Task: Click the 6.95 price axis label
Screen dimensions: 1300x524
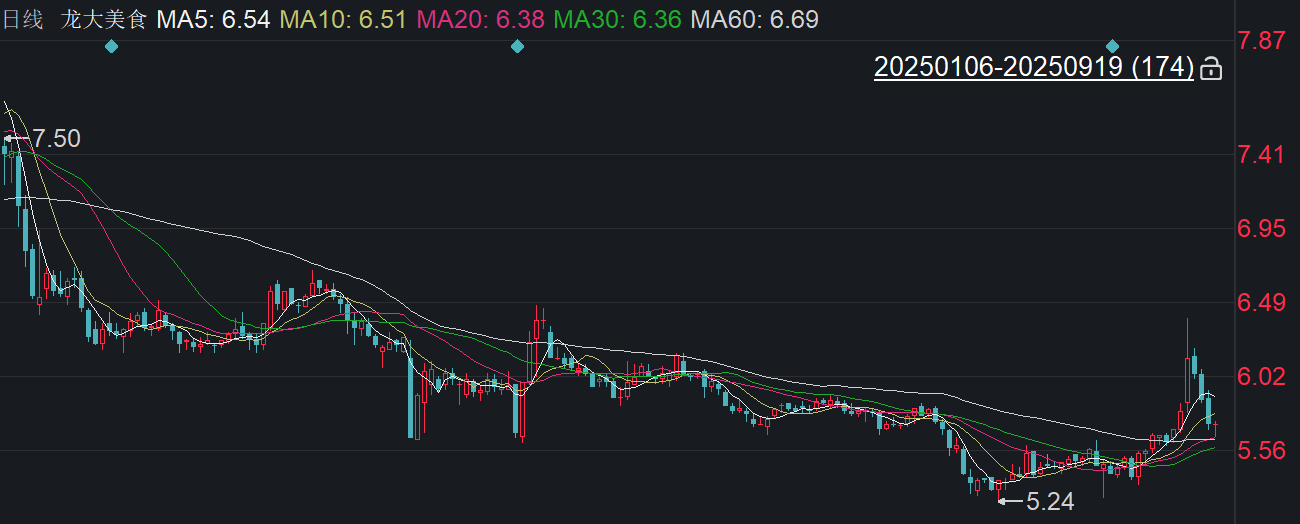Action: click(x=1260, y=229)
